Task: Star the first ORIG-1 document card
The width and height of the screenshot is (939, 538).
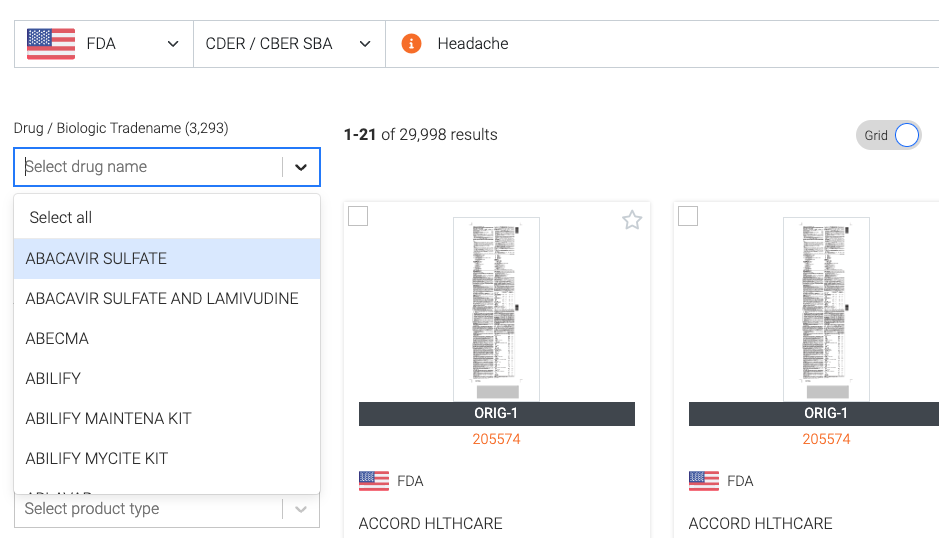Action: click(x=632, y=220)
